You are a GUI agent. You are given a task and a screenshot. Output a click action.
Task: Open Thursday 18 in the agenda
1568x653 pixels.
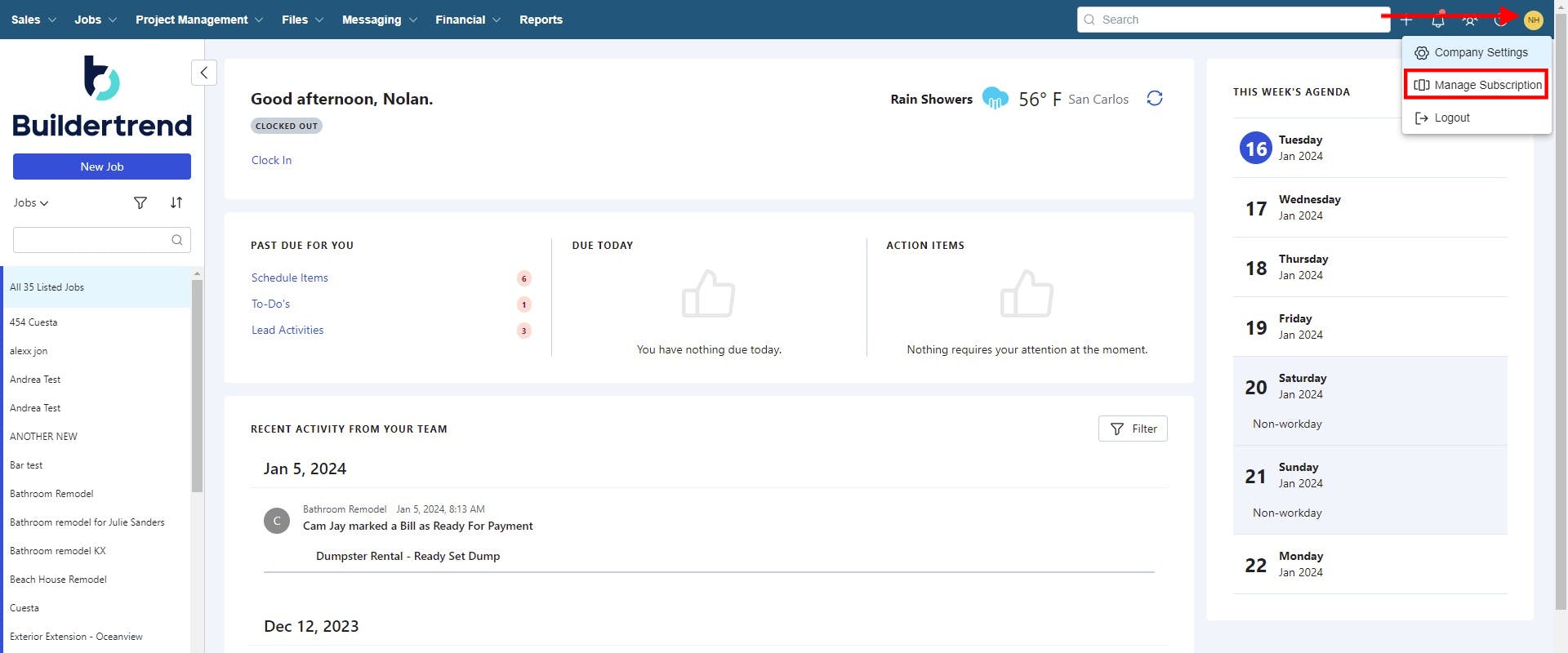(x=1370, y=267)
